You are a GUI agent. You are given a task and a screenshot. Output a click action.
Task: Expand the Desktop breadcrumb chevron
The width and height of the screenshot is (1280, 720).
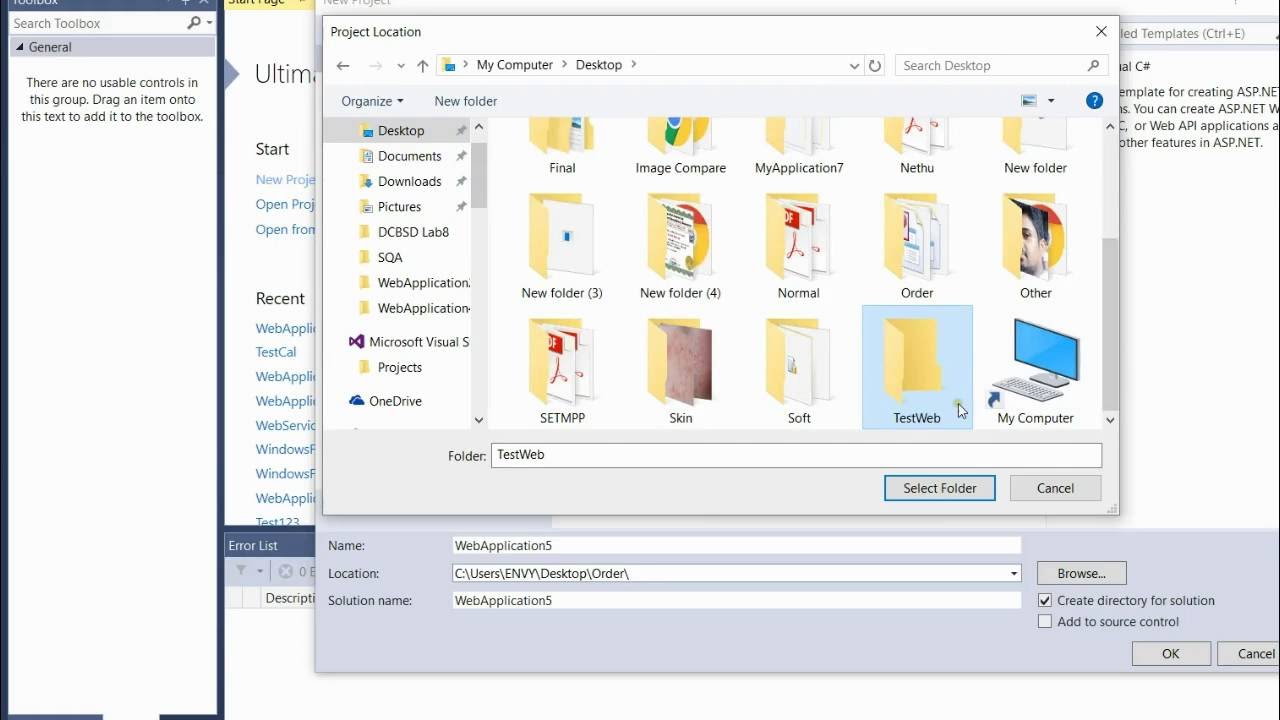[632, 65]
